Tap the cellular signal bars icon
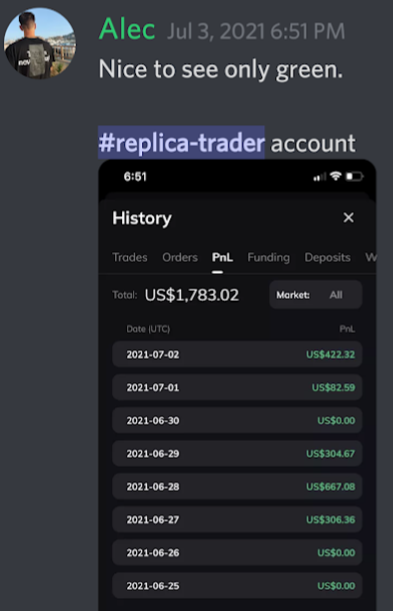Image resolution: width=393 pixels, height=611 pixels. pos(320,177)
